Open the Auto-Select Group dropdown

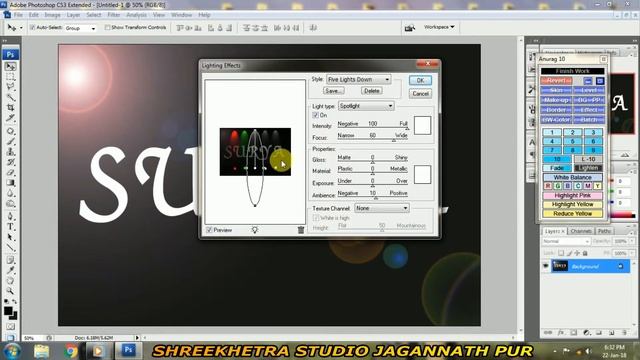[80, 28]
